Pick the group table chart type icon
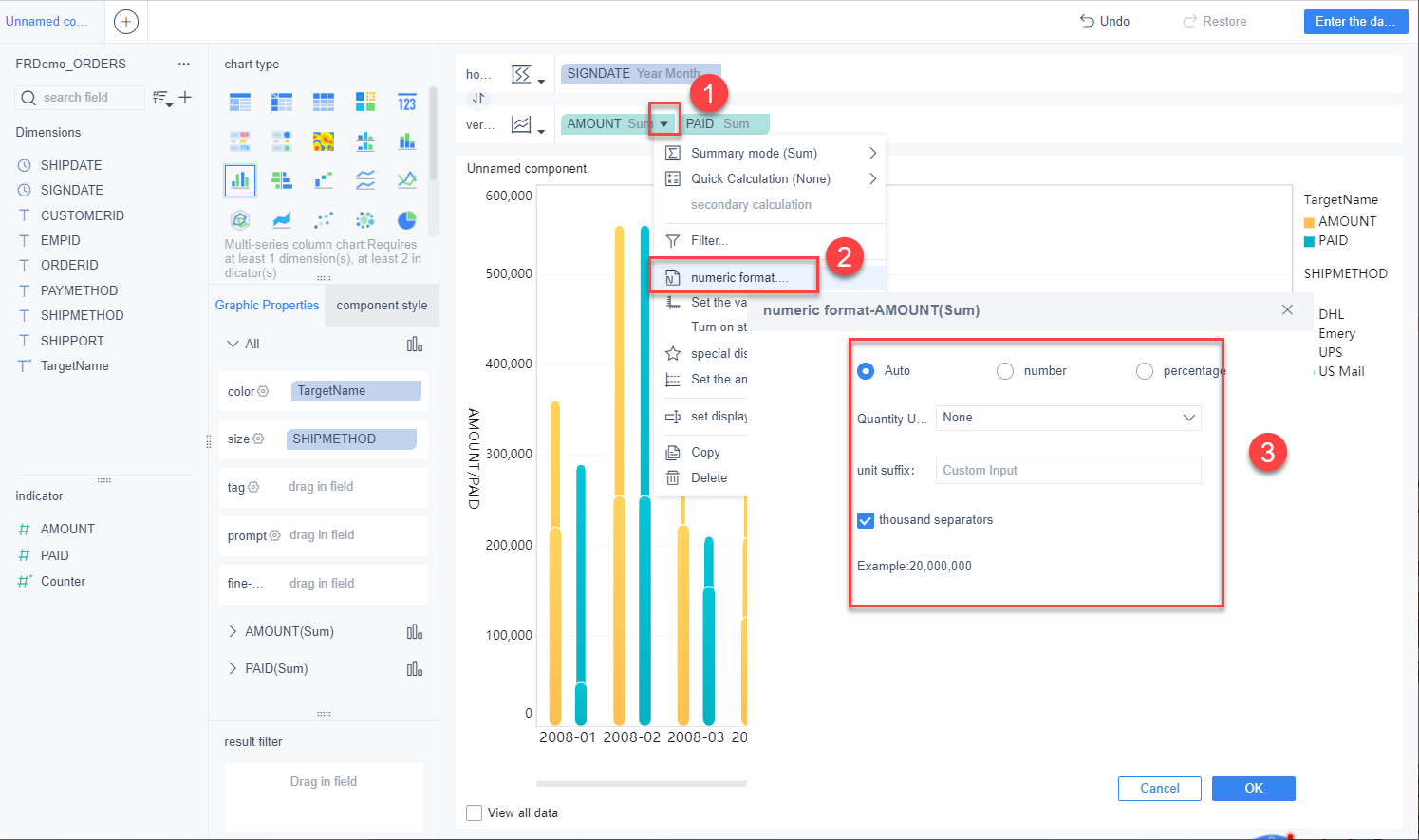 click(240, 103)
